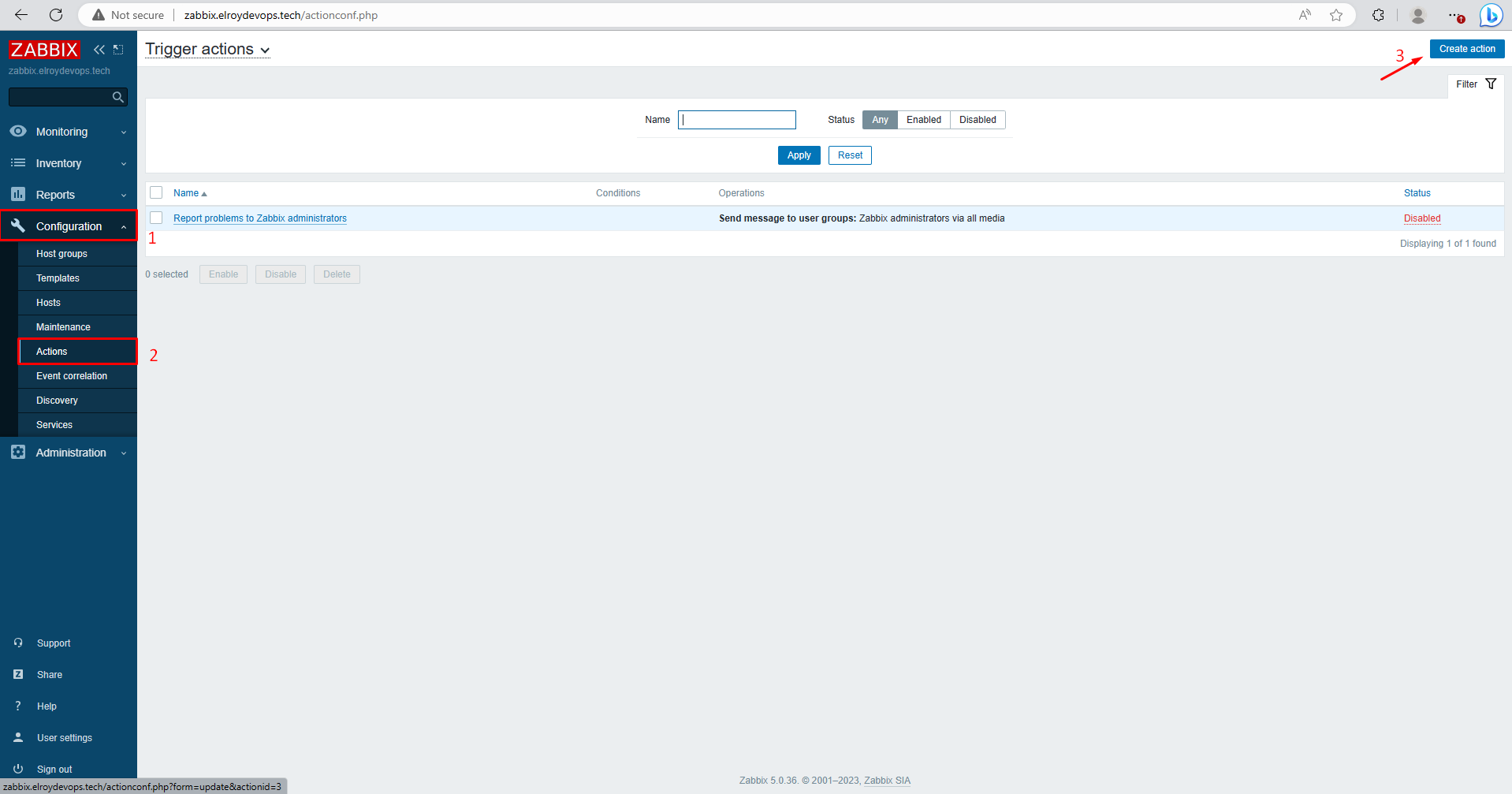The image size is (1512, 794).
Task: Click the Enable bulk button
Action: click(x=223, y=274)
